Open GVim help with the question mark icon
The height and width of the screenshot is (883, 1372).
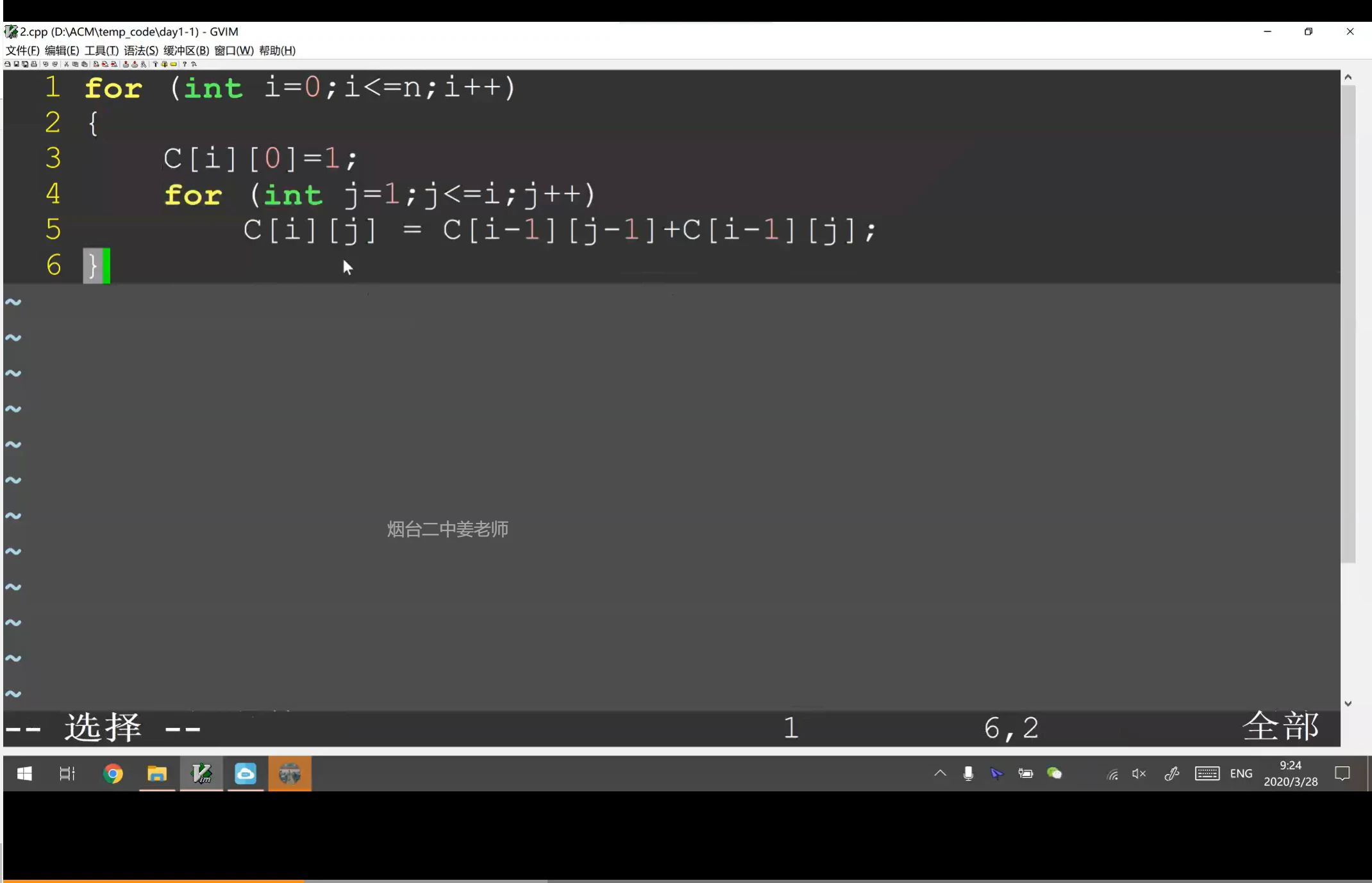[185, 64]
